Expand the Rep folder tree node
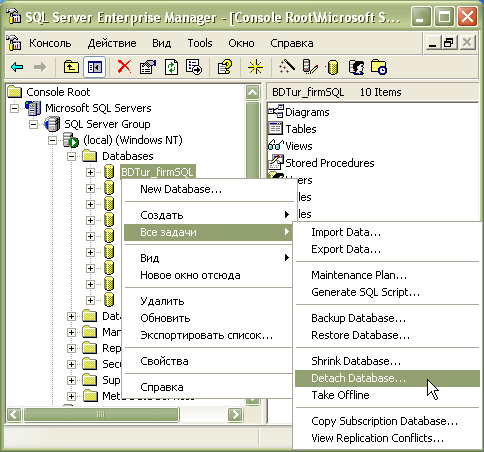 (x=71, y=348)
